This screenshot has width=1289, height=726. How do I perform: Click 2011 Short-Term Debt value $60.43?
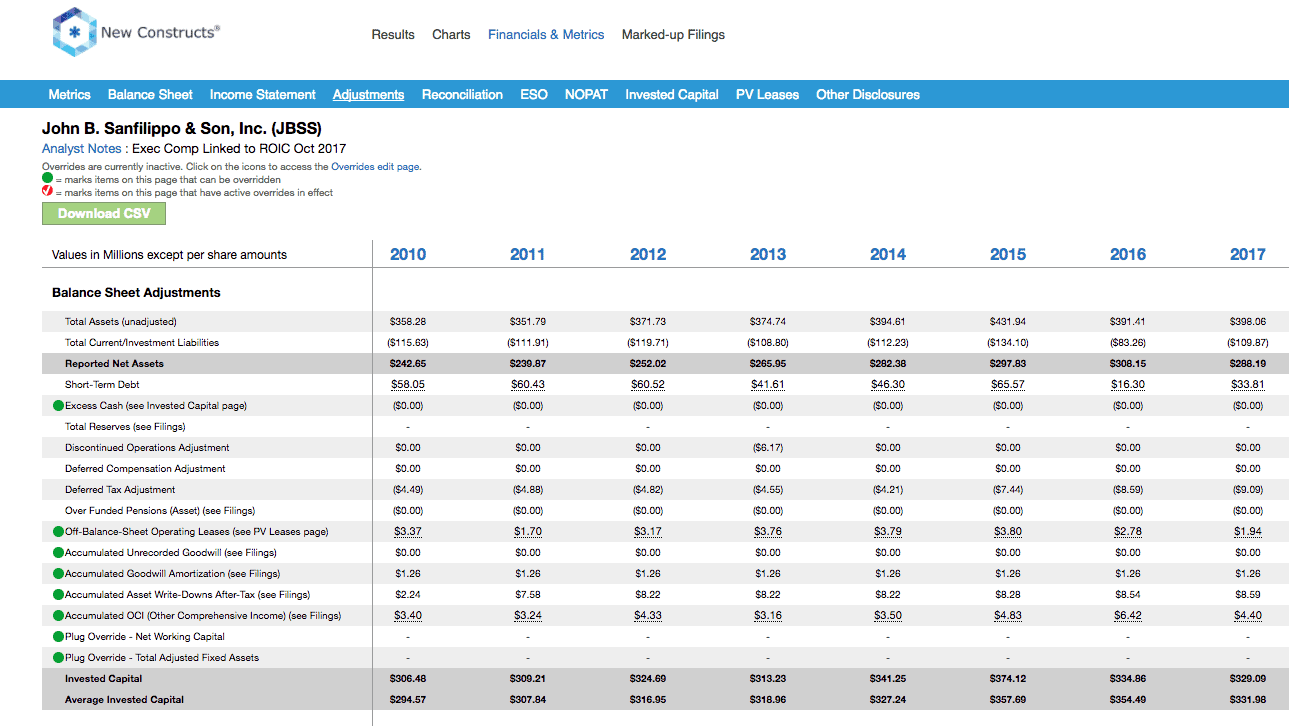(528, 385)
